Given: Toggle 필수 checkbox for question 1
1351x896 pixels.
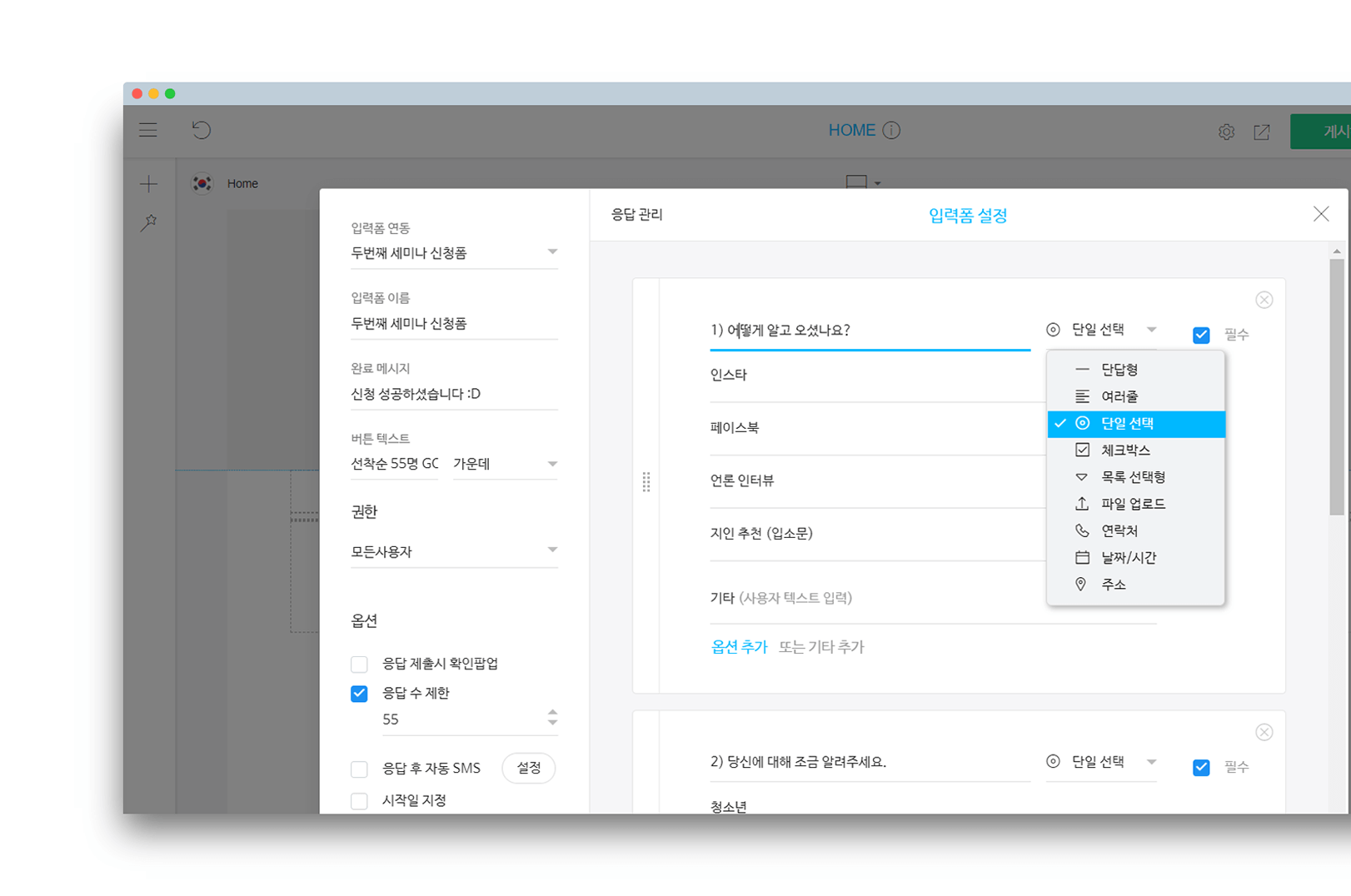Looking at the screenshot, I should pyautogui.click(x=1201, y=335).
